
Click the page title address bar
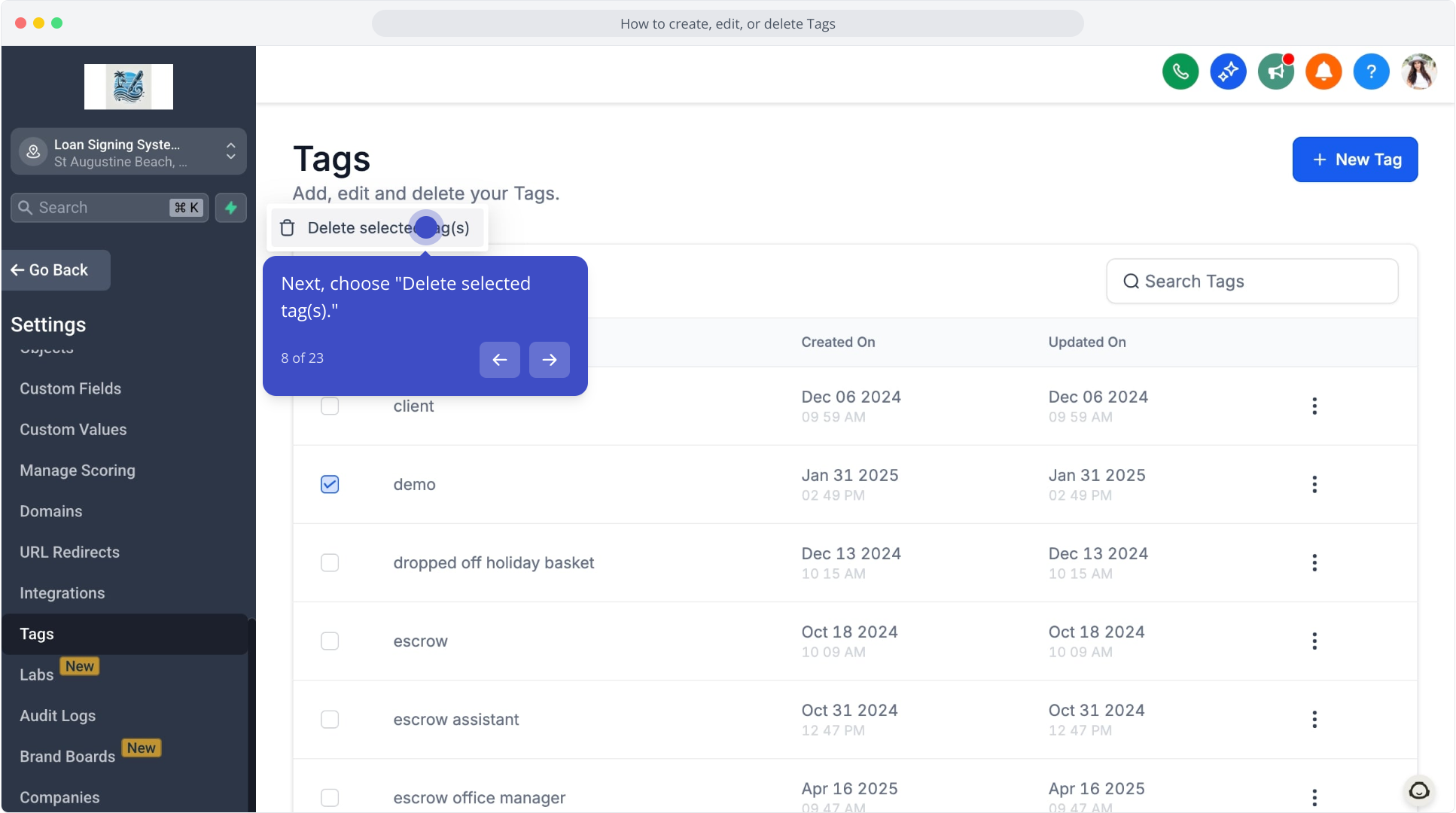coord(728,23)
